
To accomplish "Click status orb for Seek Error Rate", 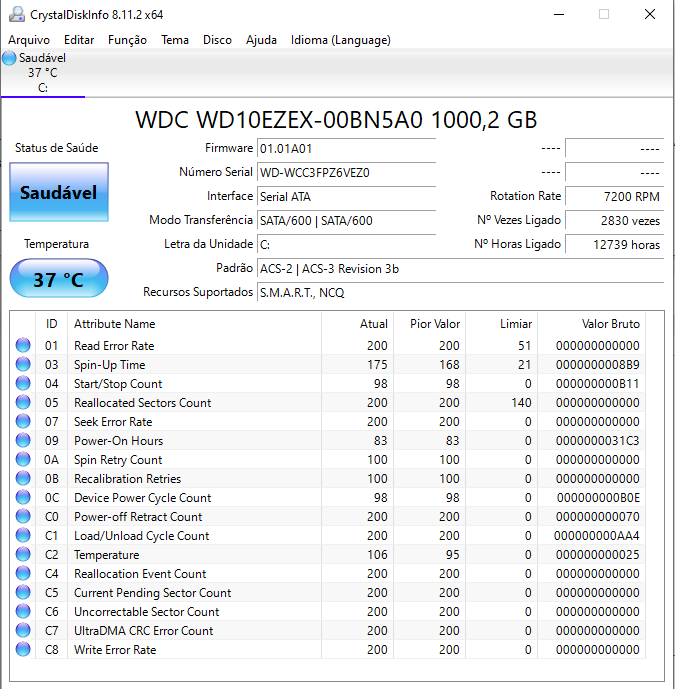I will [23, 421].
